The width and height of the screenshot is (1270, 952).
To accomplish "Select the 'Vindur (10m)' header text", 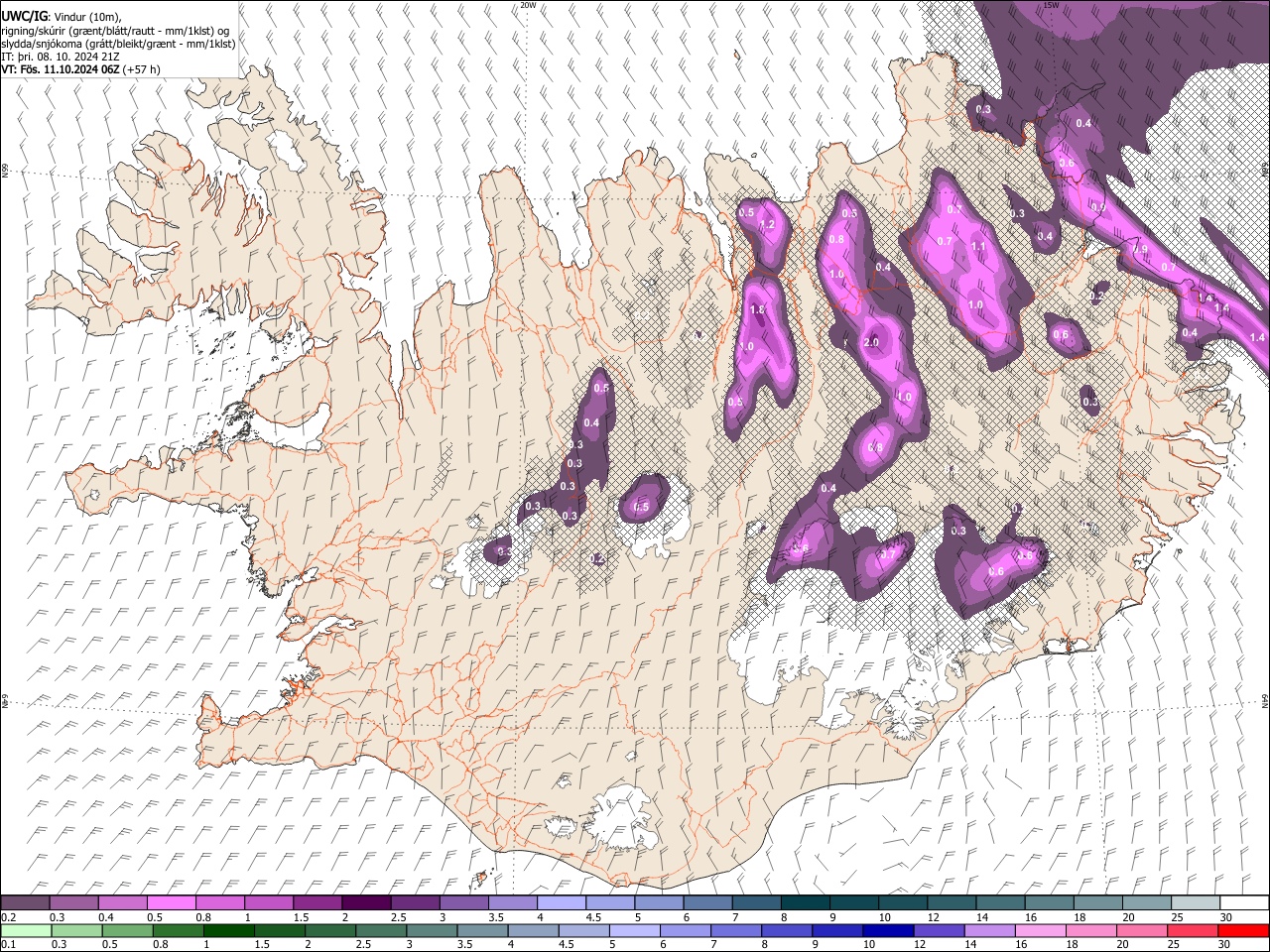I will (x=86, y=16).
